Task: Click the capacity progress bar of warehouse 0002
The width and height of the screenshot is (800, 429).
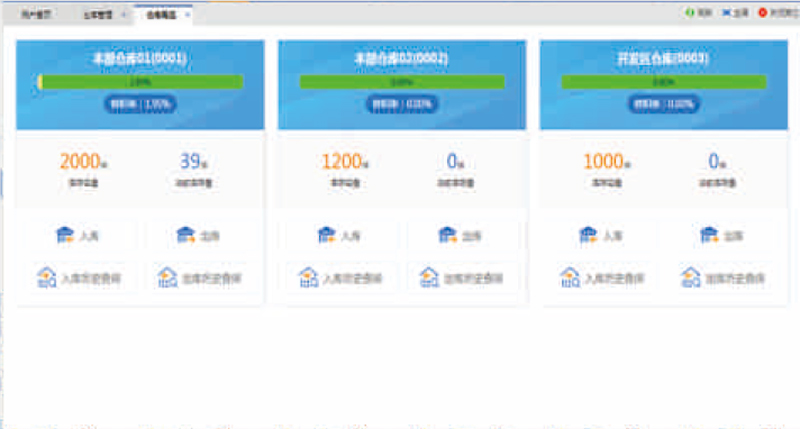Action: pyautogui.click(x=402, y=82)
